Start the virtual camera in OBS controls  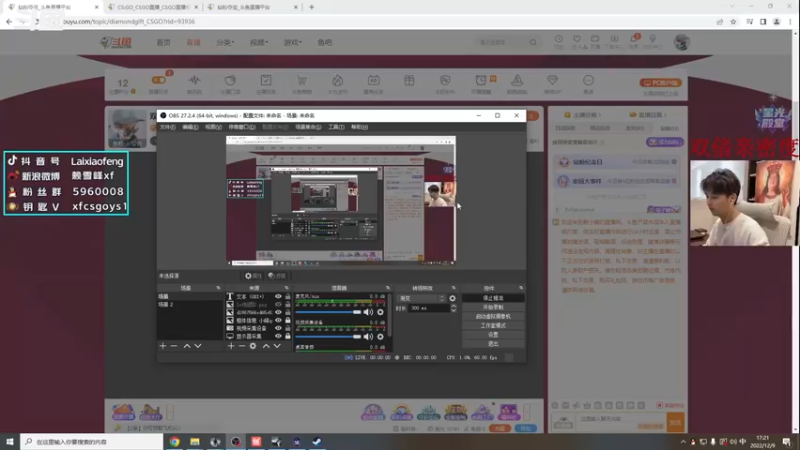click(x=493, y=316)
